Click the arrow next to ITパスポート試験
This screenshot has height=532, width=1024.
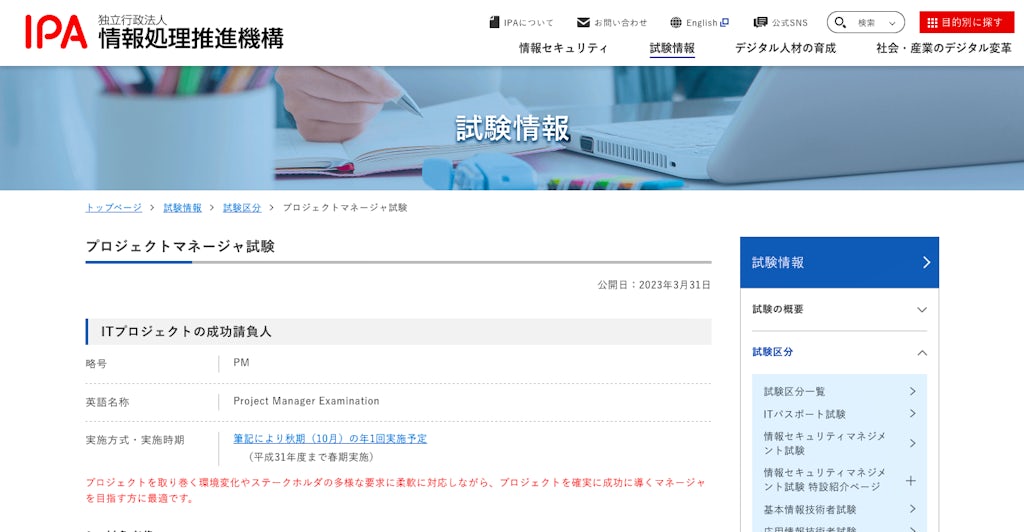coord(912,414)
